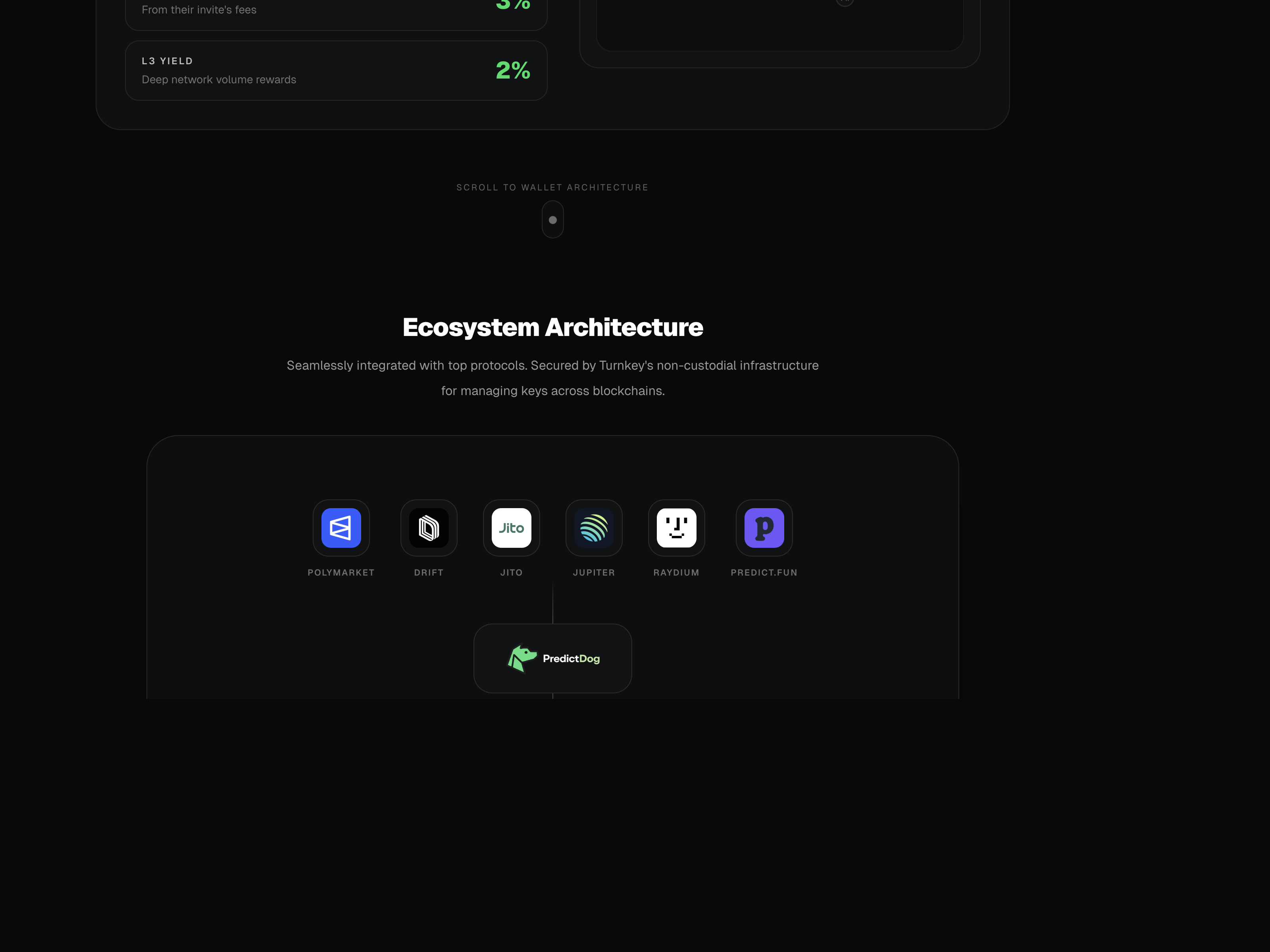The width and height of the screenshot is (1270, 952).
Task: Click the JITO label
Action: [x=512, y=573]
